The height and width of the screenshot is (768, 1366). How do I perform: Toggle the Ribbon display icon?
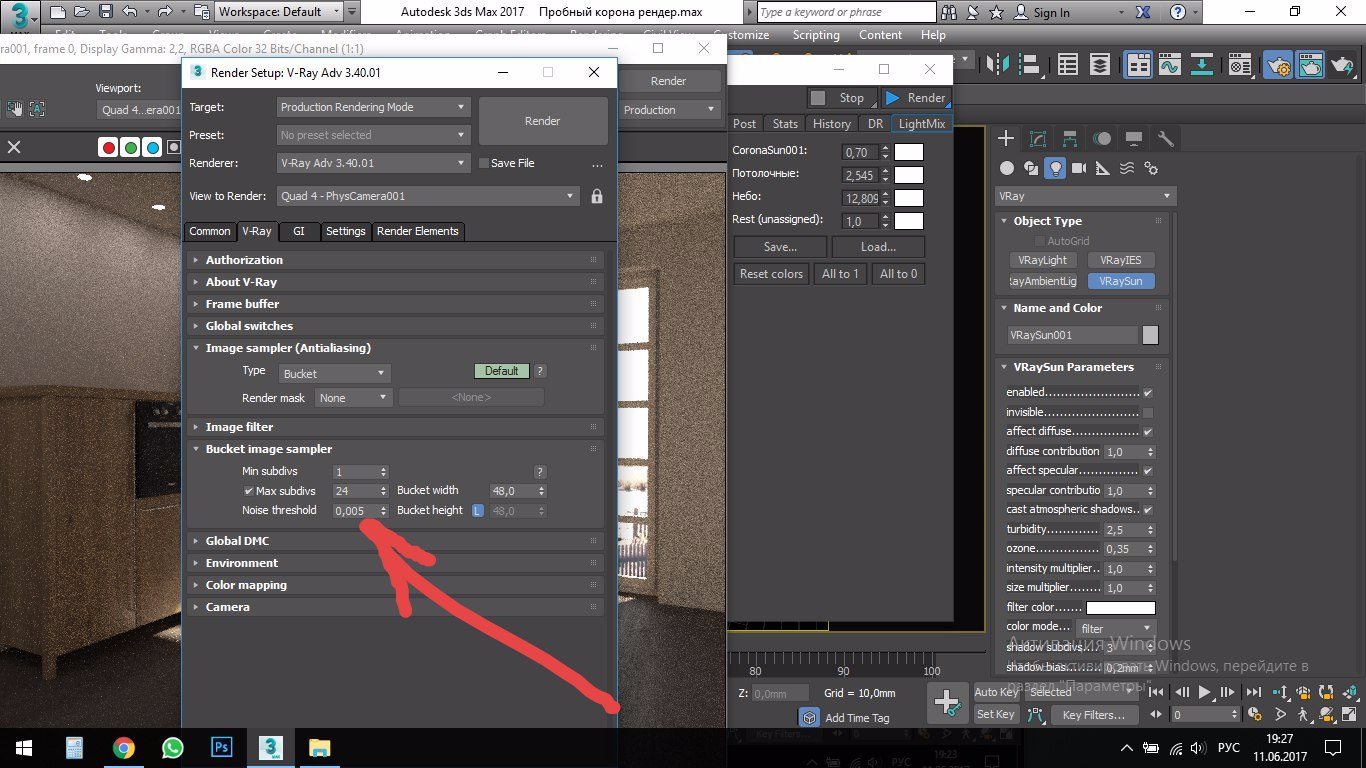[1138, 65]
